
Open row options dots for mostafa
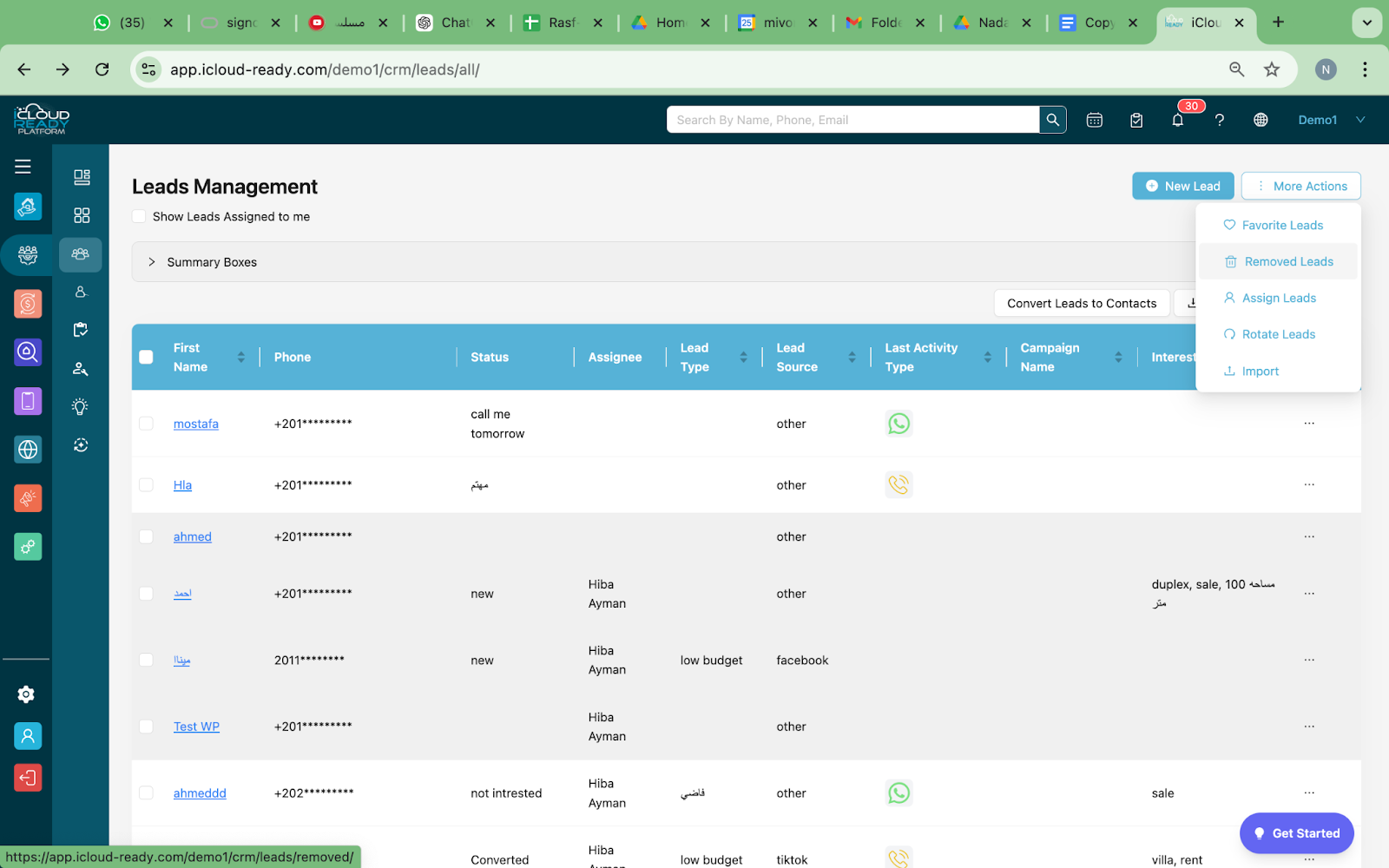[1309, 424]
